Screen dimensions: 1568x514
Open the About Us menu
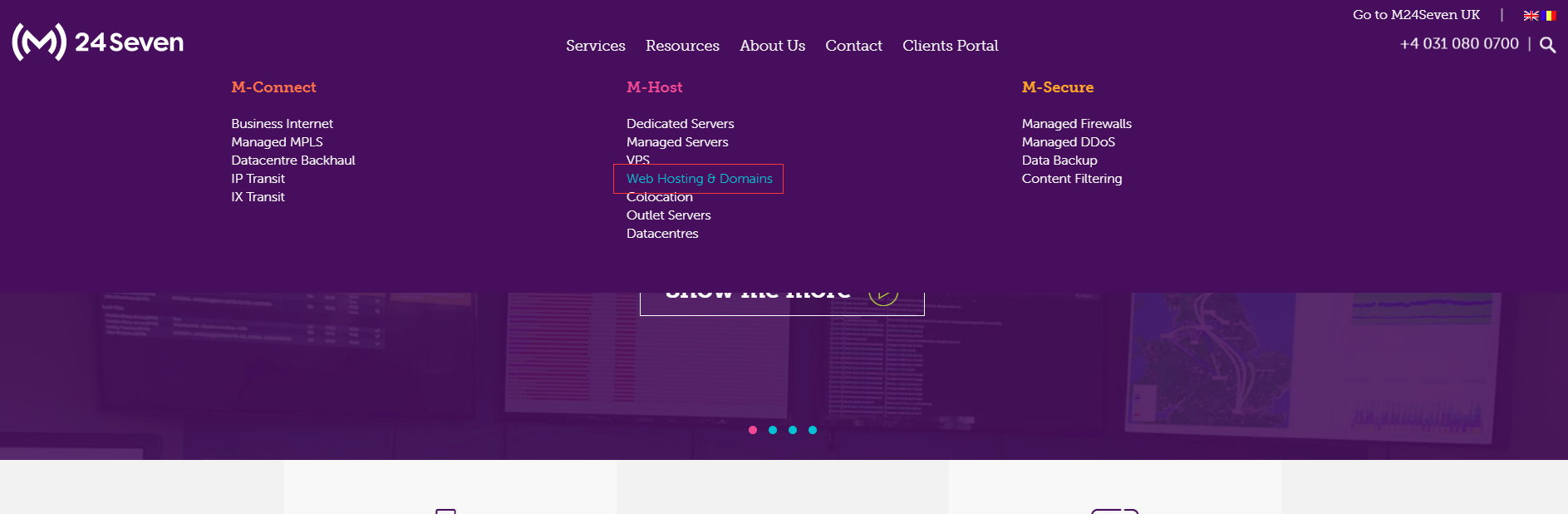coord(773,46)
